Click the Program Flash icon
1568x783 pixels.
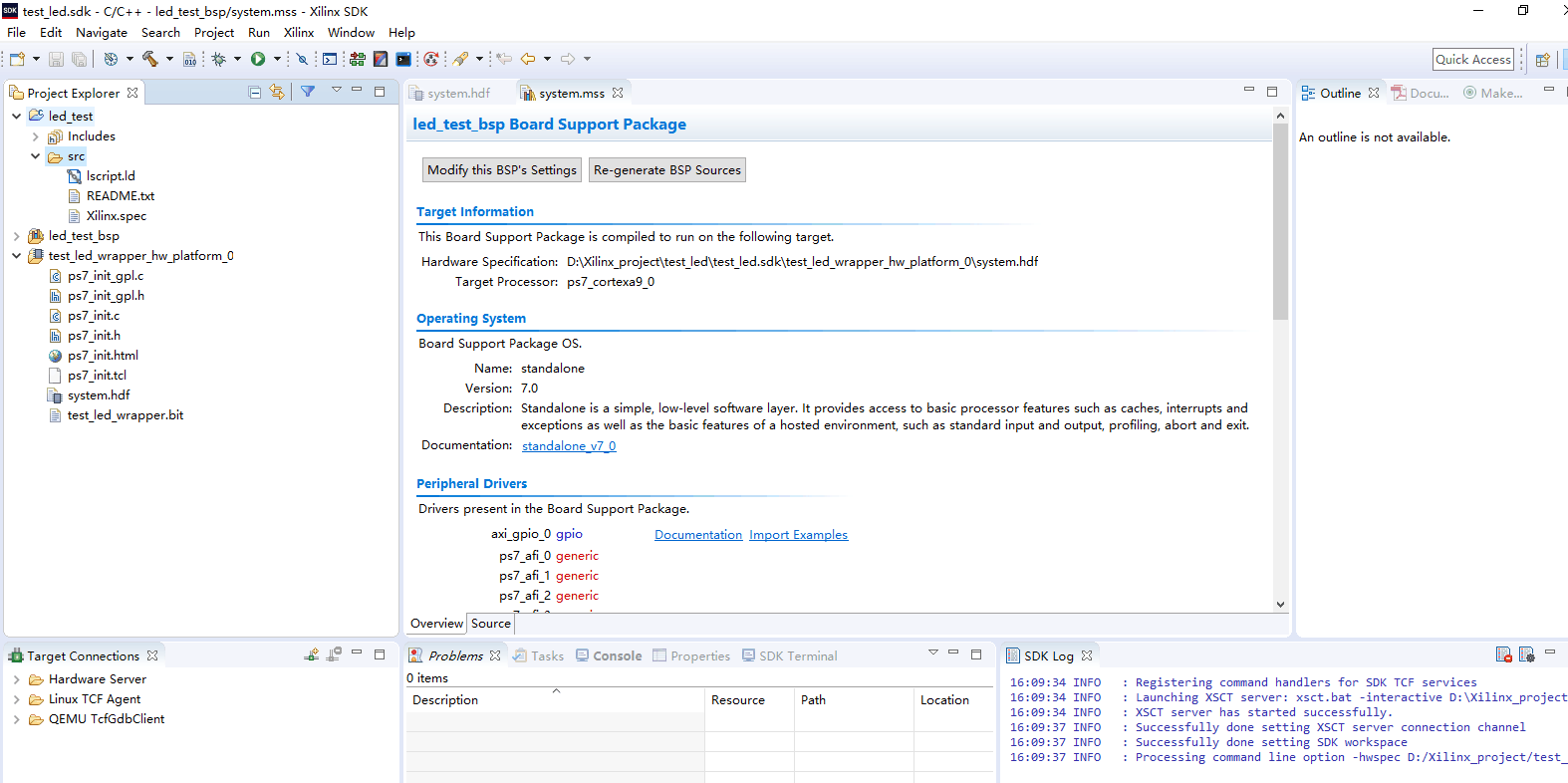point(380,59)
